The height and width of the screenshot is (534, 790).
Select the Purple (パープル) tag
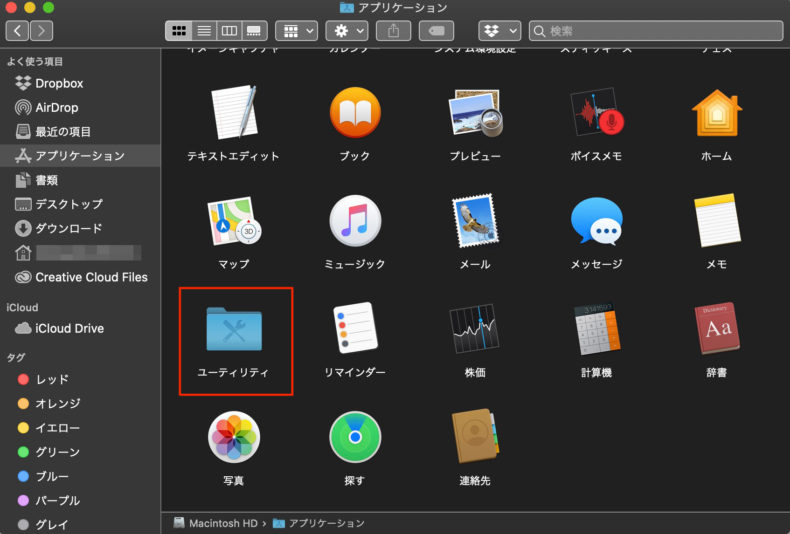(81, 500)
